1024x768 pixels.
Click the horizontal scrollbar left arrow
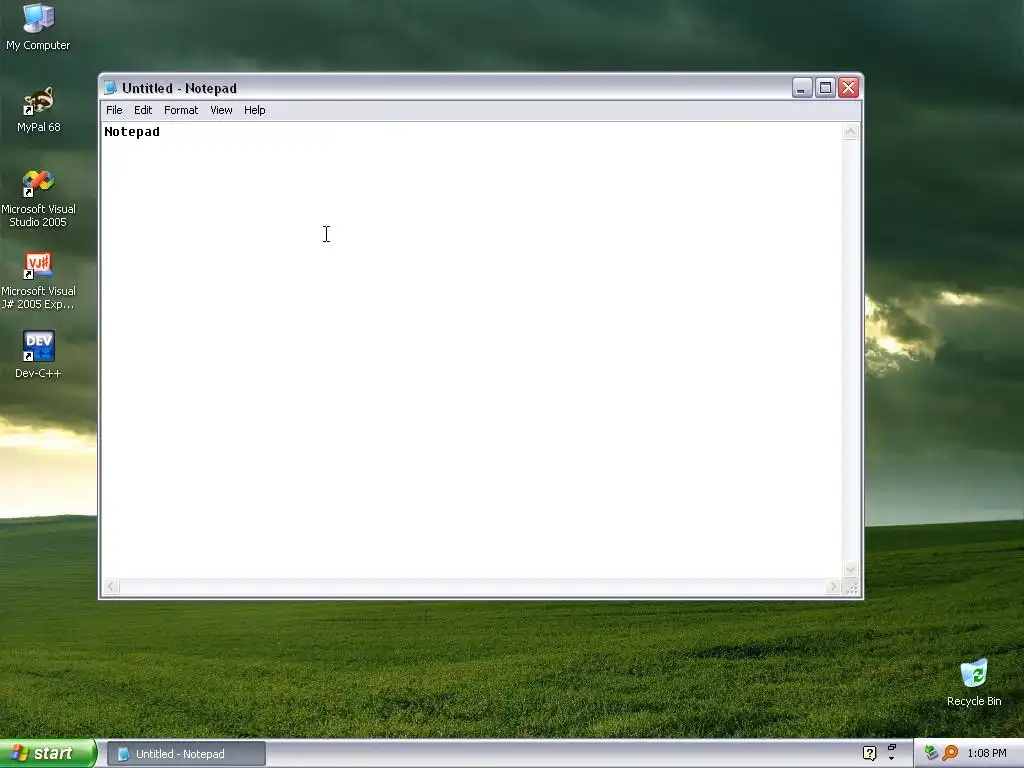tap(112, 586)
